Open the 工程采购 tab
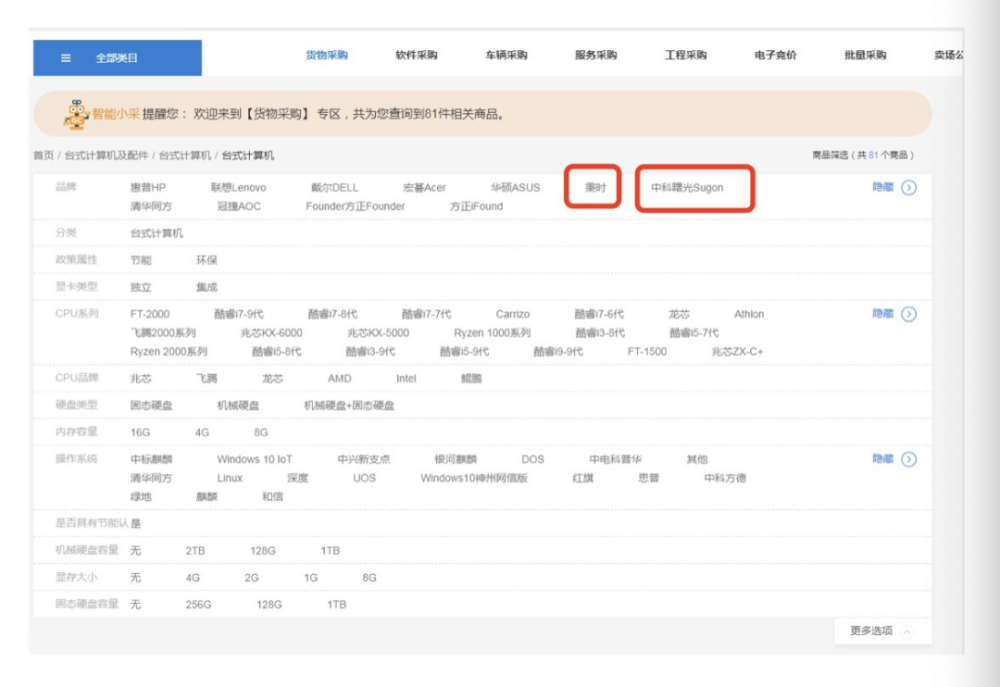1000x687 pixels. (685, 55)
